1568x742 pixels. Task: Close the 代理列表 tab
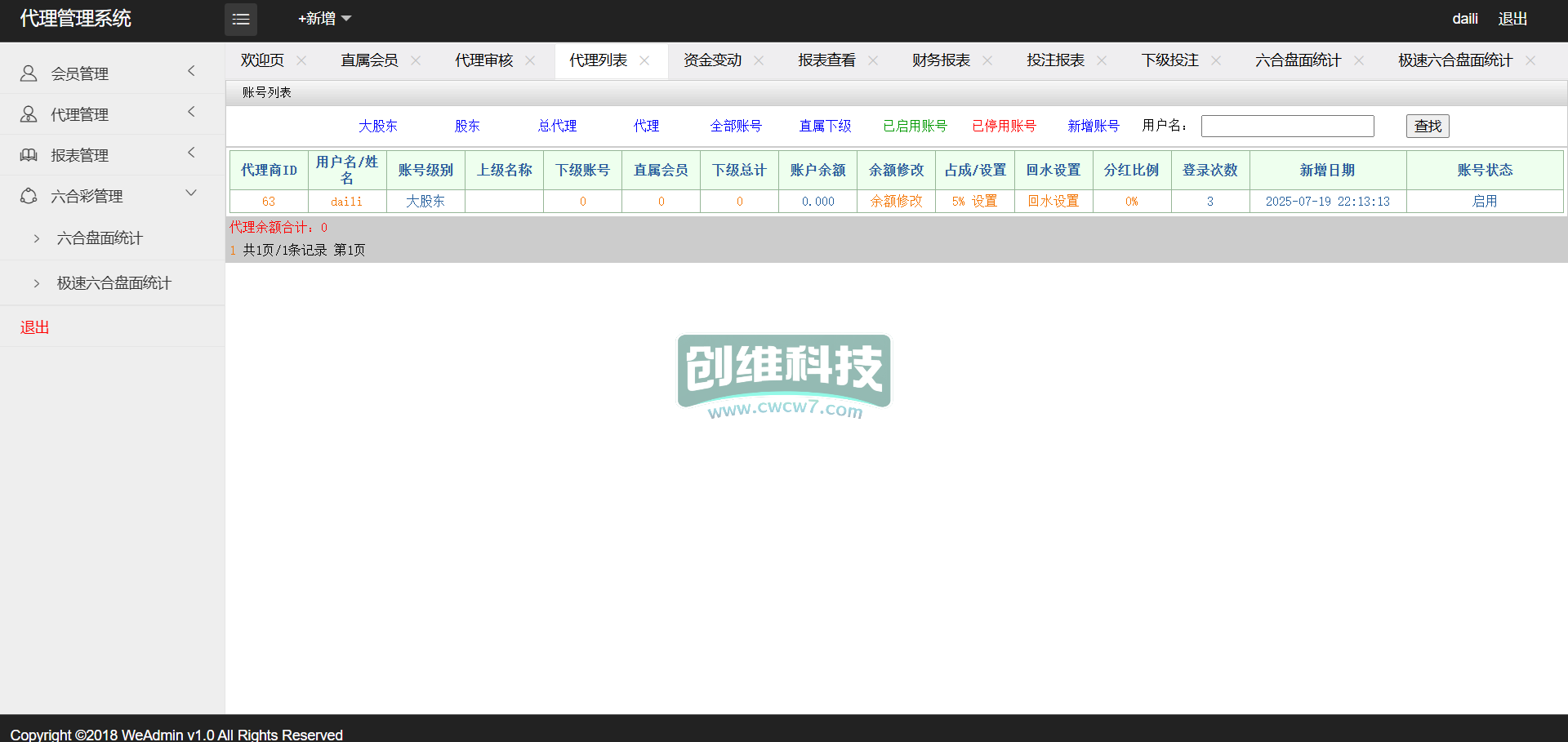pos(644,60)
